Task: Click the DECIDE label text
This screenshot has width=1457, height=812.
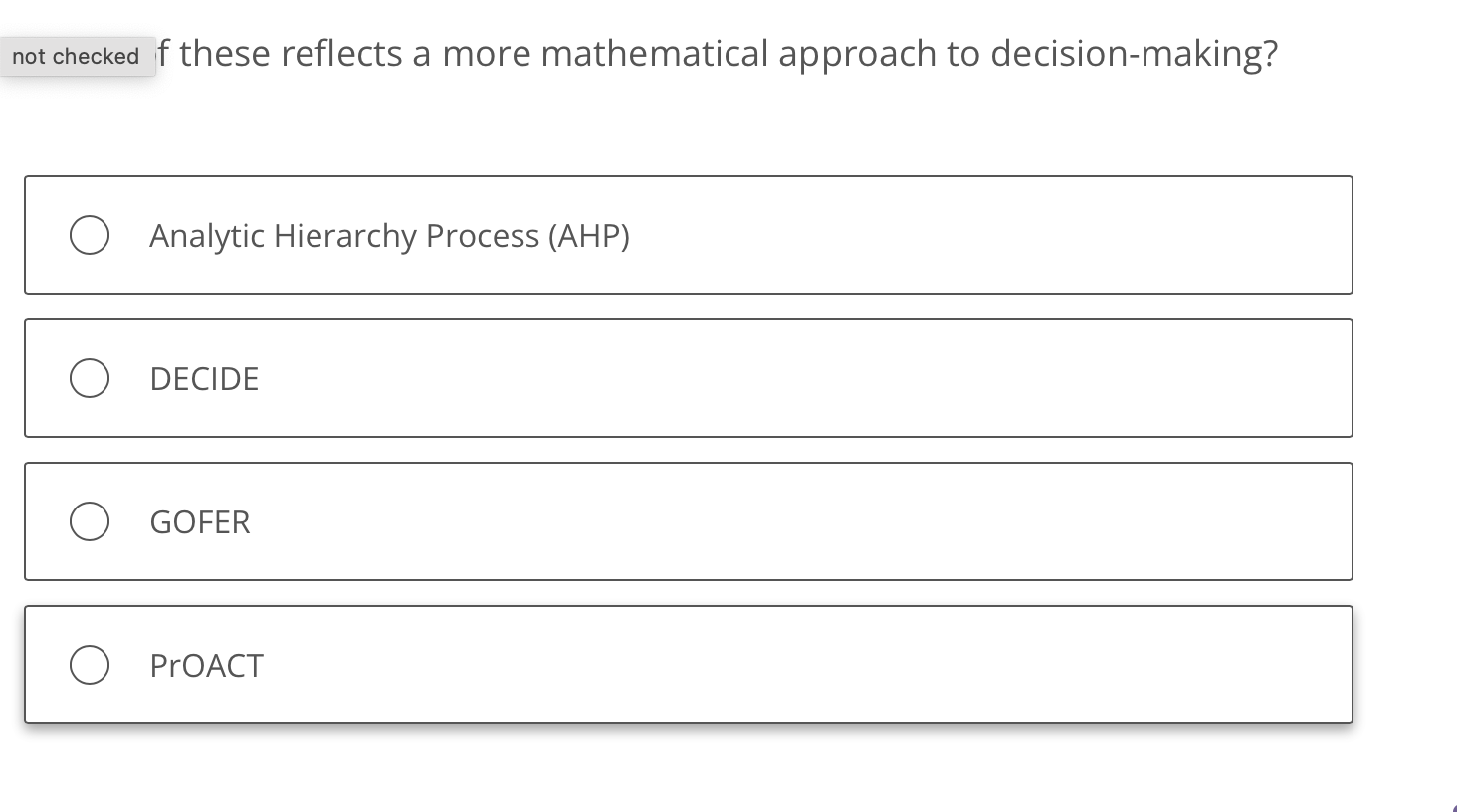Action: pyautogui.click(x=204, y=378)
